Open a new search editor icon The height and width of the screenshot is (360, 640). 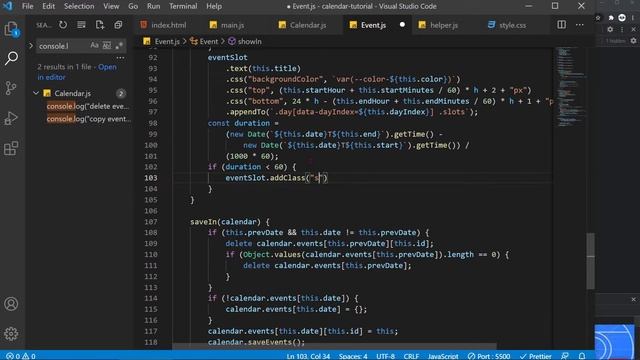tap(100, 25)
